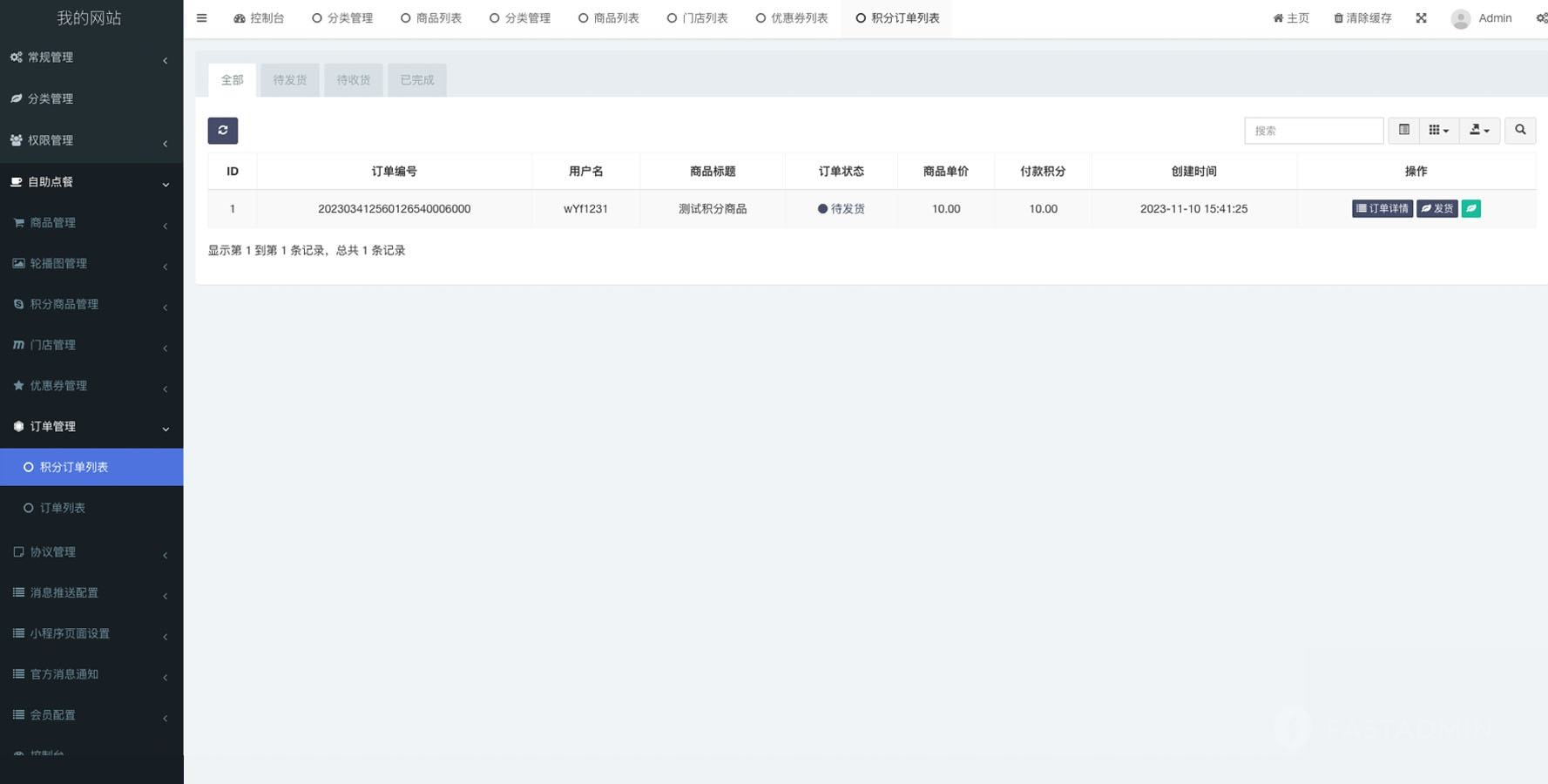Toggle the sidebar hamburger menu
Image resolution: width=1548 pixels, height=784 pixels.
201,18
